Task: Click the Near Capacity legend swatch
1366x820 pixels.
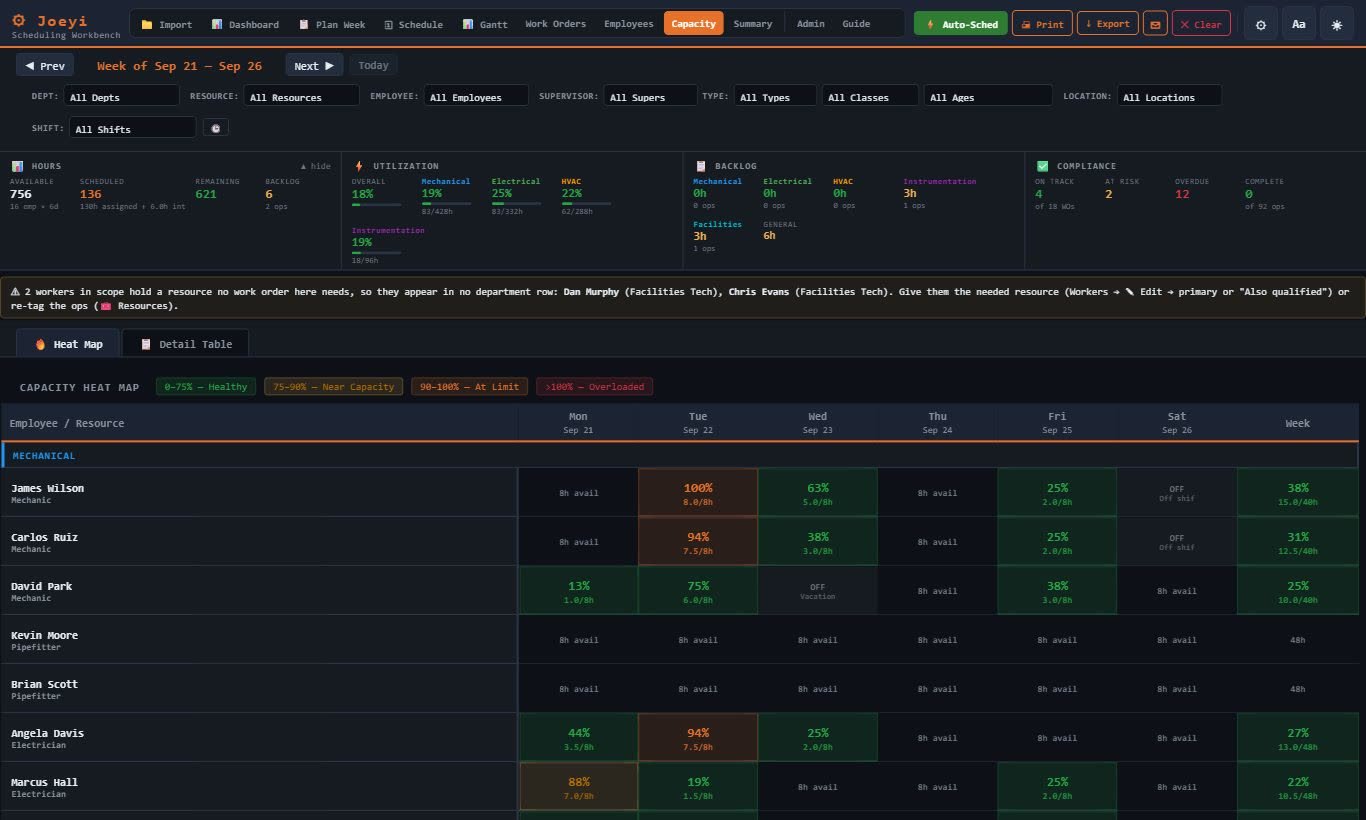Action: (334, 387)
